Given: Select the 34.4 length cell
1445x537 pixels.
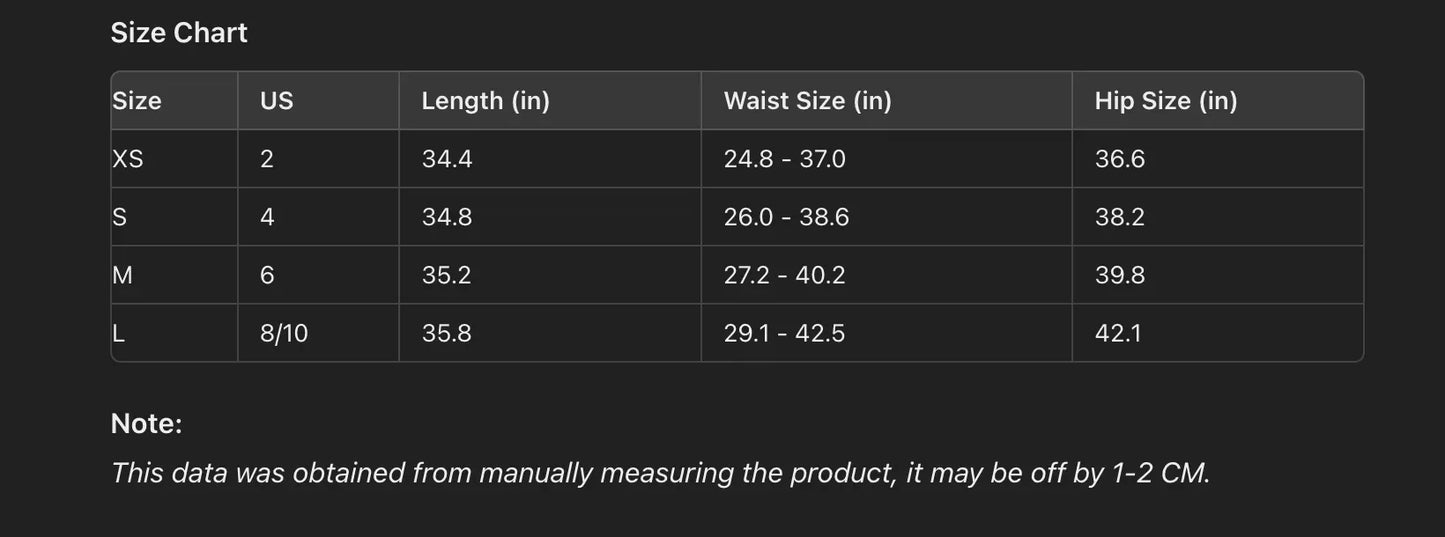Looking at the screenshot, I should [x=447, y=159].
